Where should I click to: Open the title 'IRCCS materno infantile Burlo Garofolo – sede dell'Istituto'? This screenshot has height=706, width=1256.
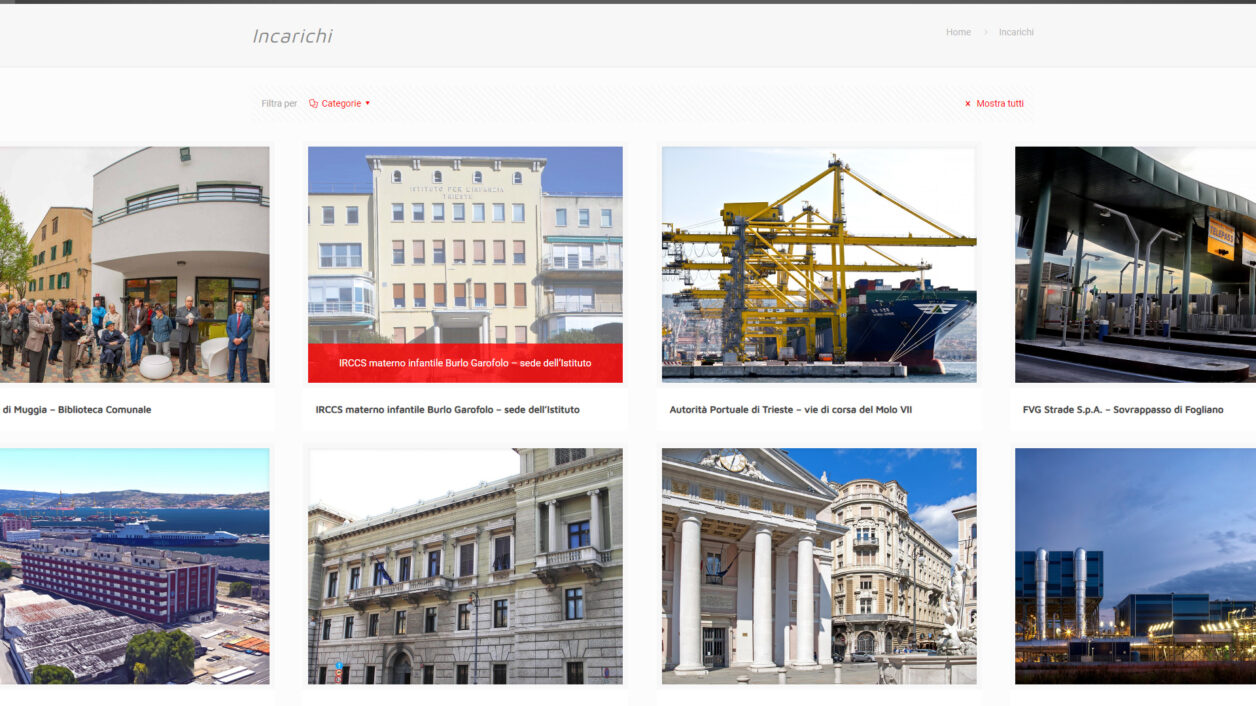(x=447, y=409)
